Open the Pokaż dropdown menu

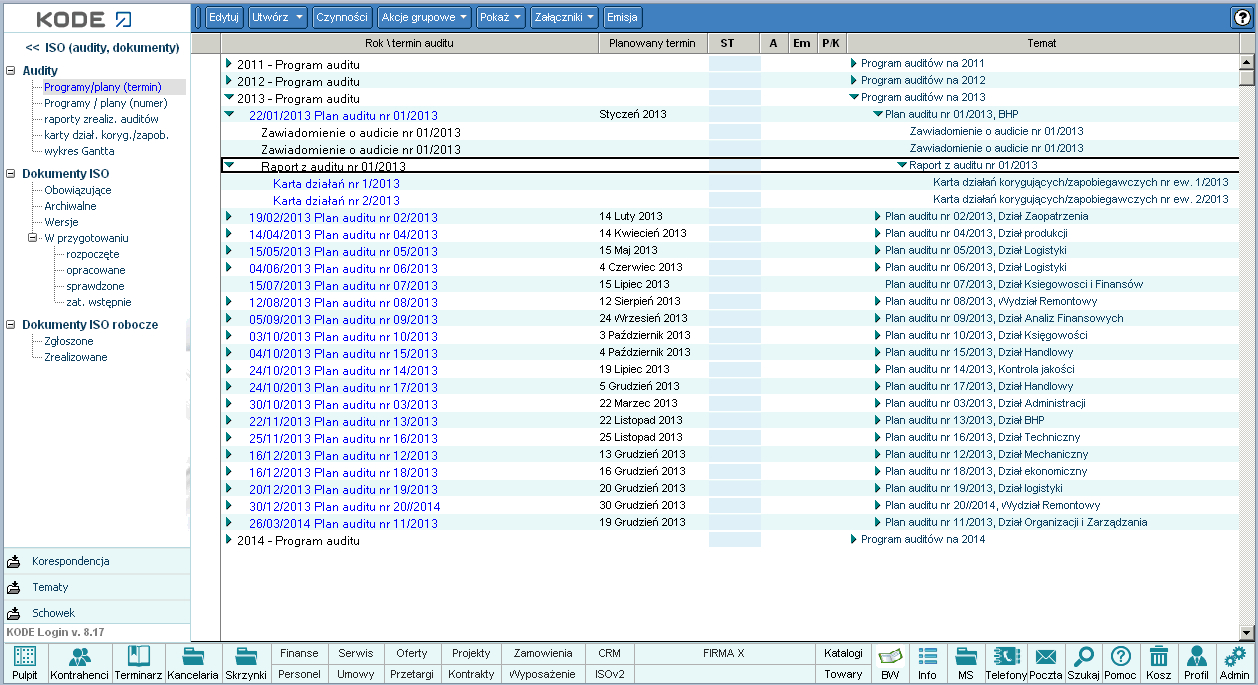500,17
